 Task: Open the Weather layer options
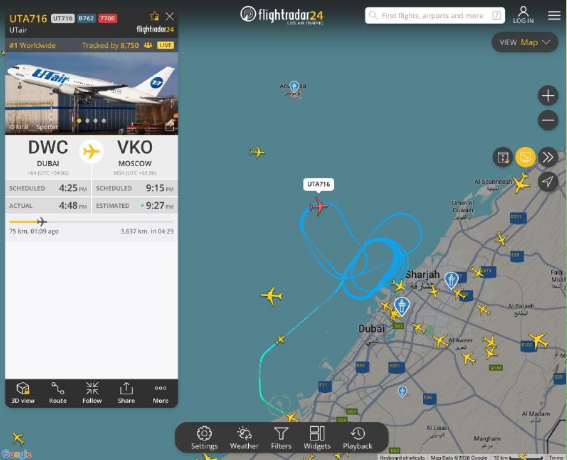point(244,438)
